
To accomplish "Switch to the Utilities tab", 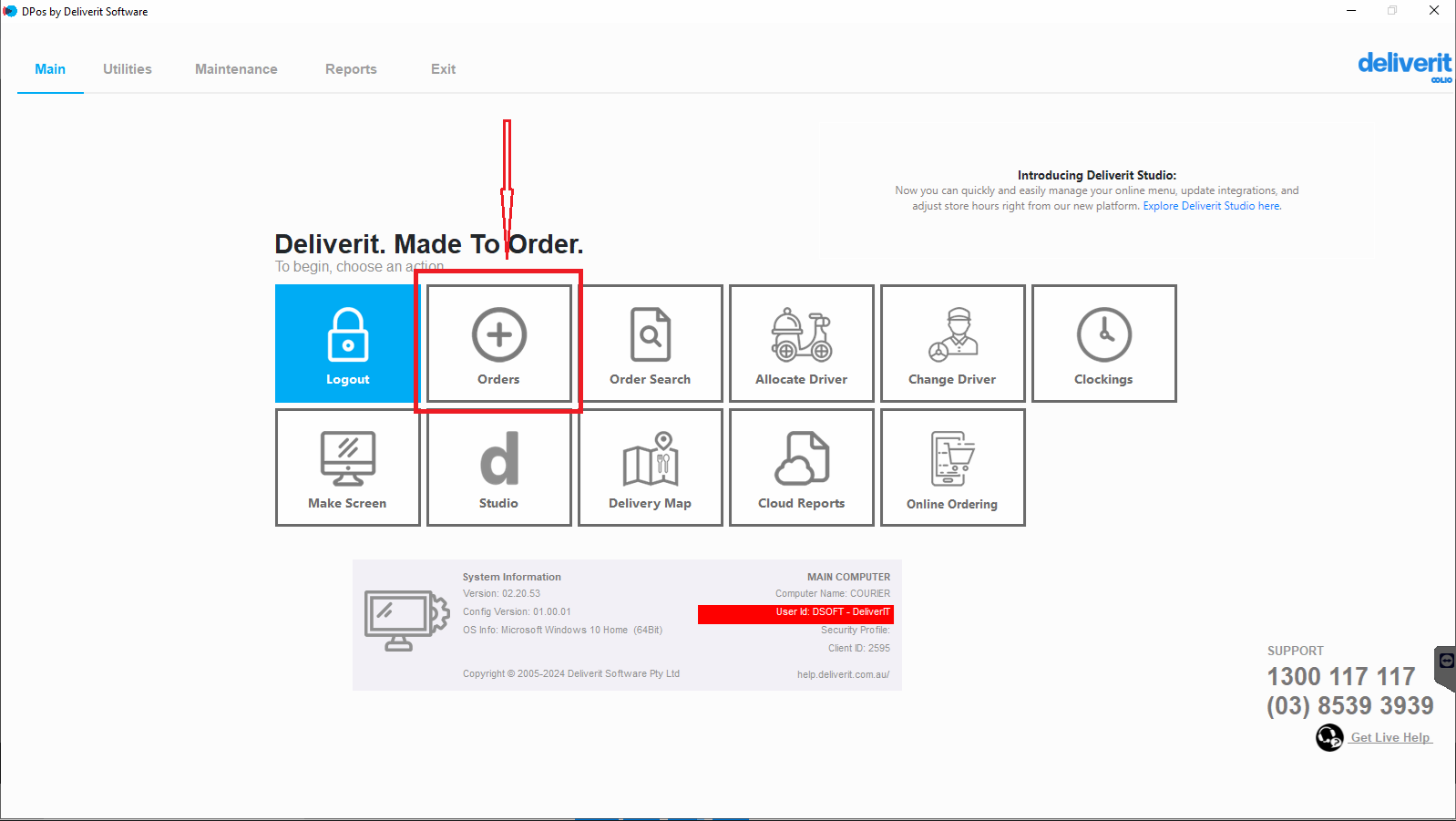I will pos(128,69).
